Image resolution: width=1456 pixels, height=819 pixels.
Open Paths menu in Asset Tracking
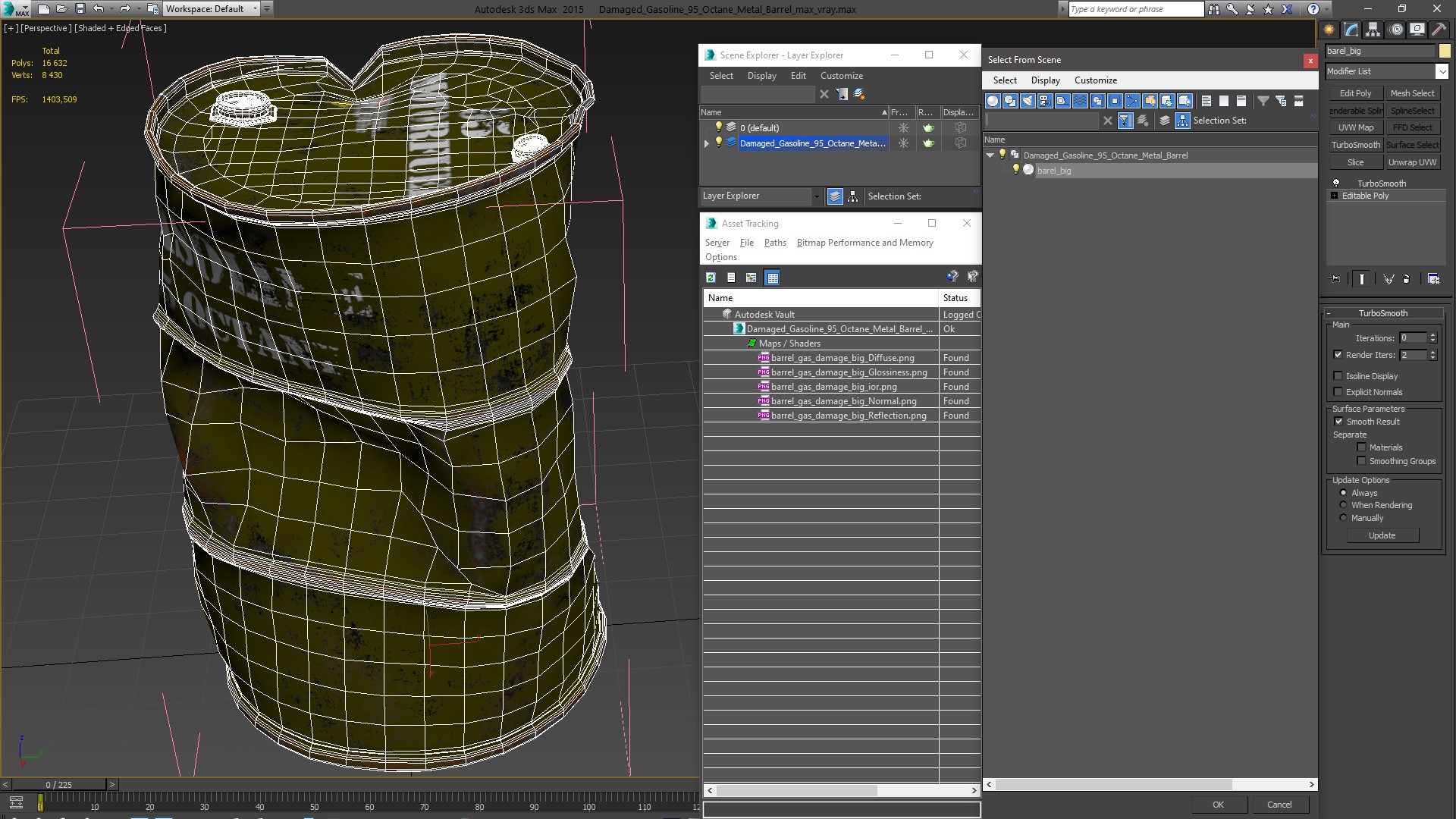(775, 243)
